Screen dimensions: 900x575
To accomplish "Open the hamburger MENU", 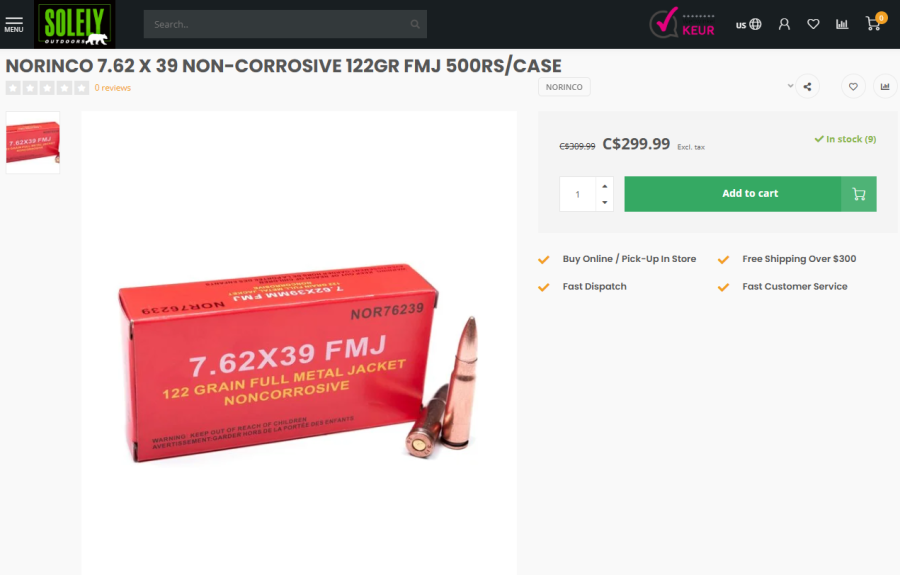I will [x=14, y=25].
